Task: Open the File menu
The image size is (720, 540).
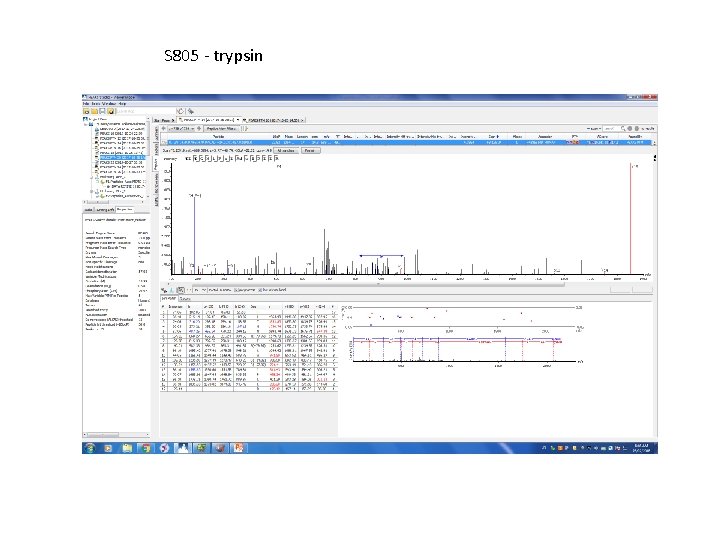Action: pos(85,104)
